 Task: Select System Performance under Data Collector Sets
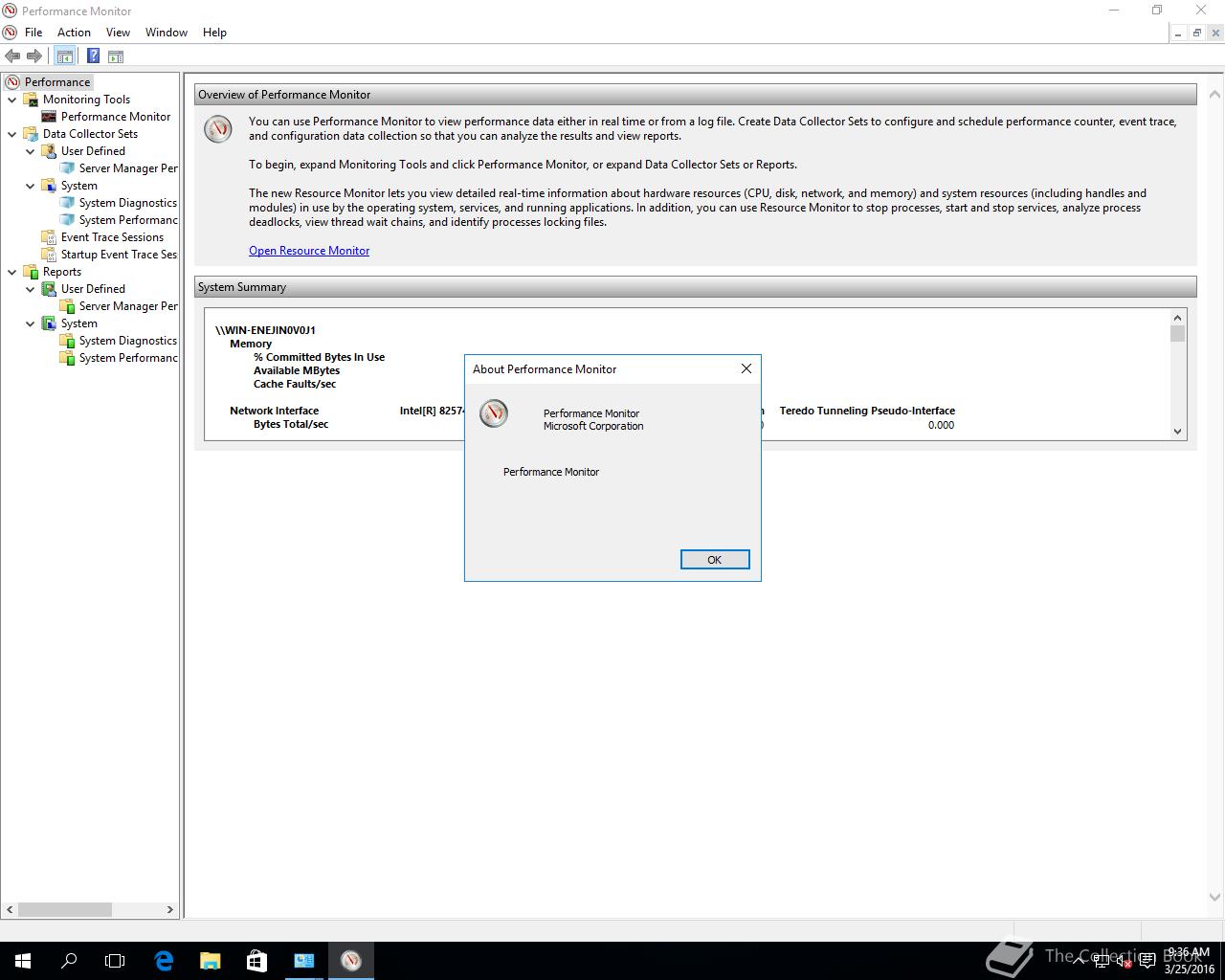pyautogui.click(x=128, y=220)
